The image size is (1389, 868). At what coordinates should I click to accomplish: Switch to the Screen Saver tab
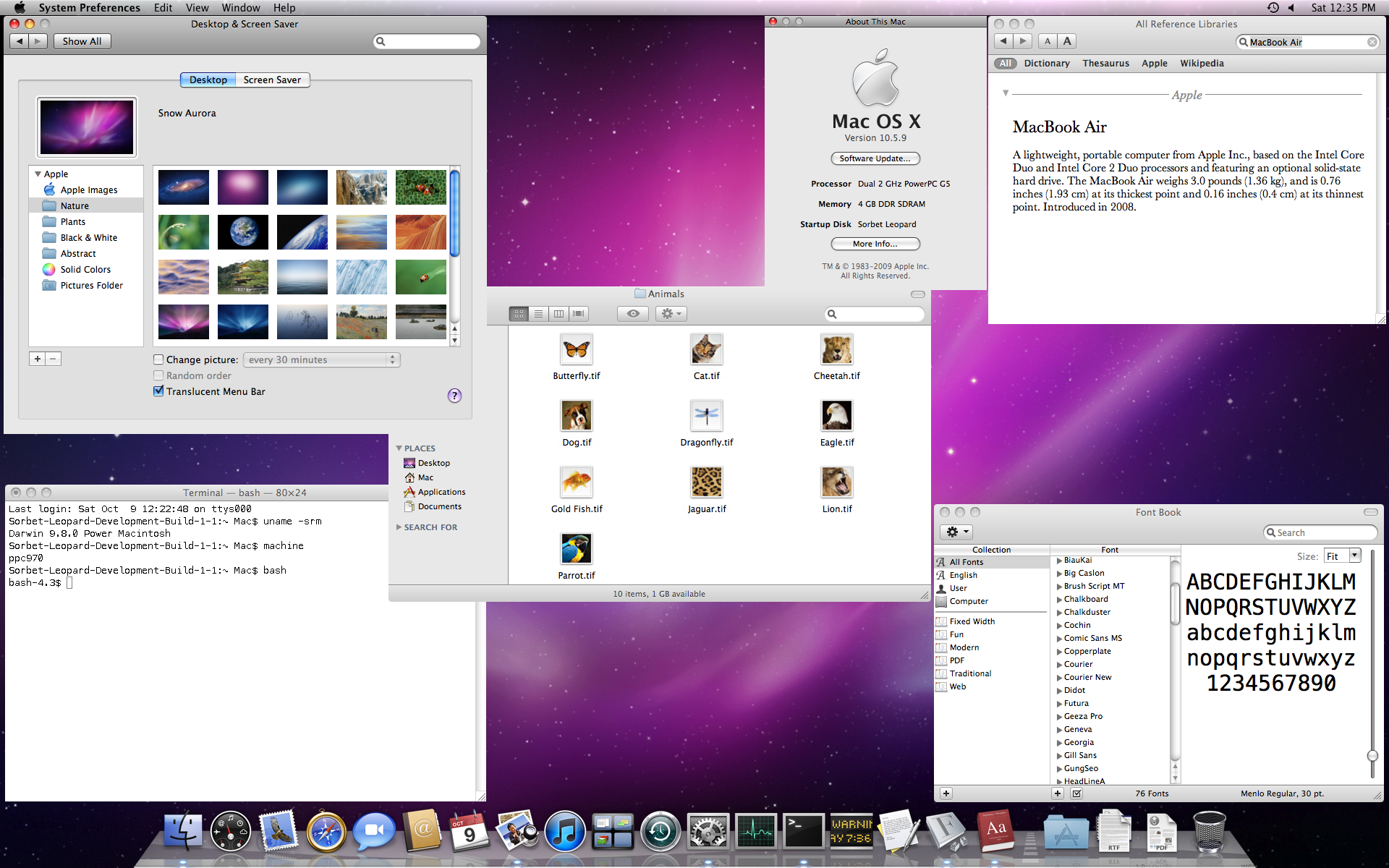tap(272, 79)
